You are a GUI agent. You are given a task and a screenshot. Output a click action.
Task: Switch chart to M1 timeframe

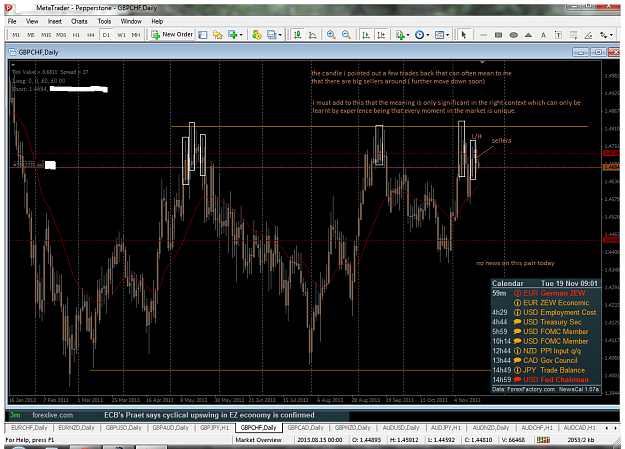click(x=16, y=35)
